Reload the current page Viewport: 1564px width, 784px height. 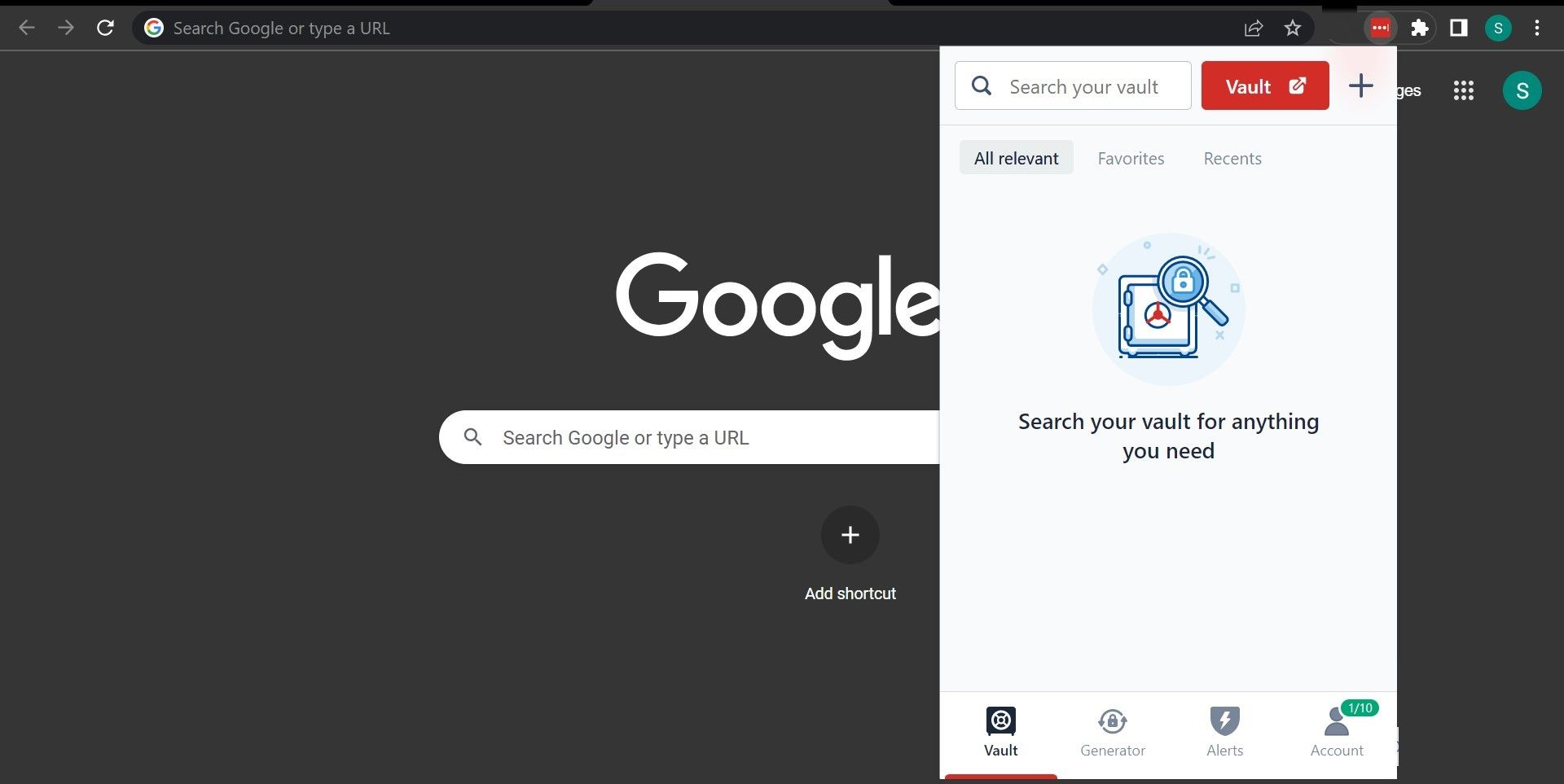105,27
